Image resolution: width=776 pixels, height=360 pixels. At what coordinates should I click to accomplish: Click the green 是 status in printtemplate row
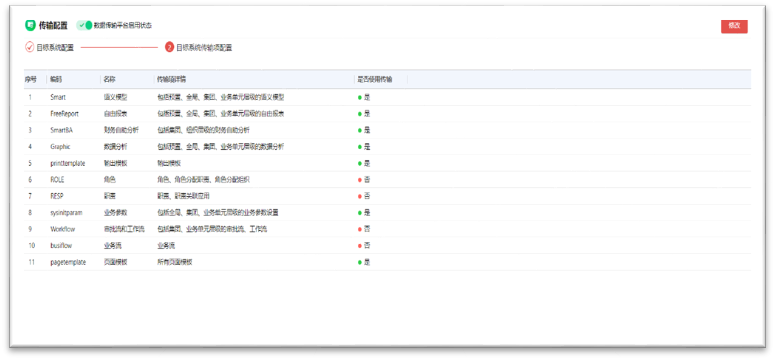364,163
